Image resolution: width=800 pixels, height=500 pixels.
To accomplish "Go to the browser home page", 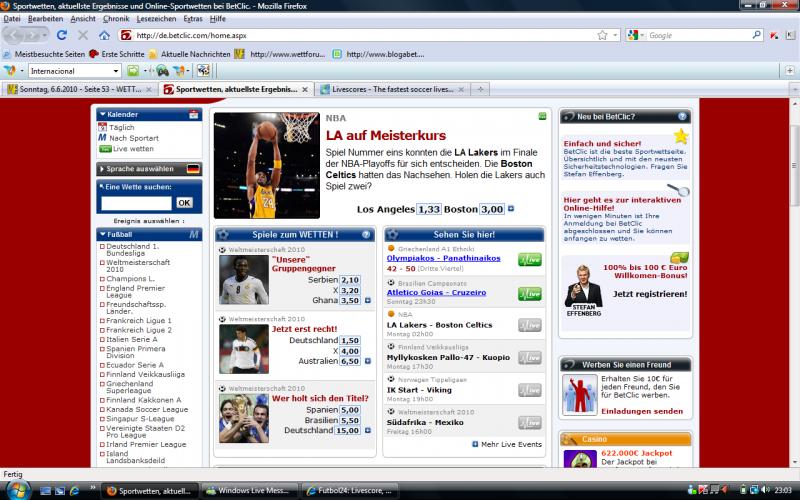I will tap(105, 35).
